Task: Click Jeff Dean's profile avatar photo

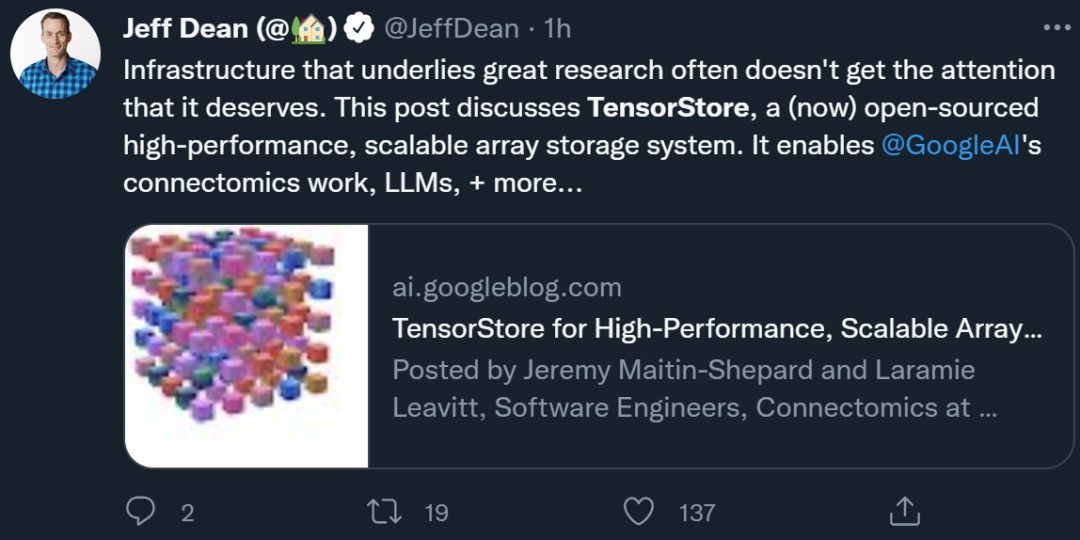Action: point(55,54)
